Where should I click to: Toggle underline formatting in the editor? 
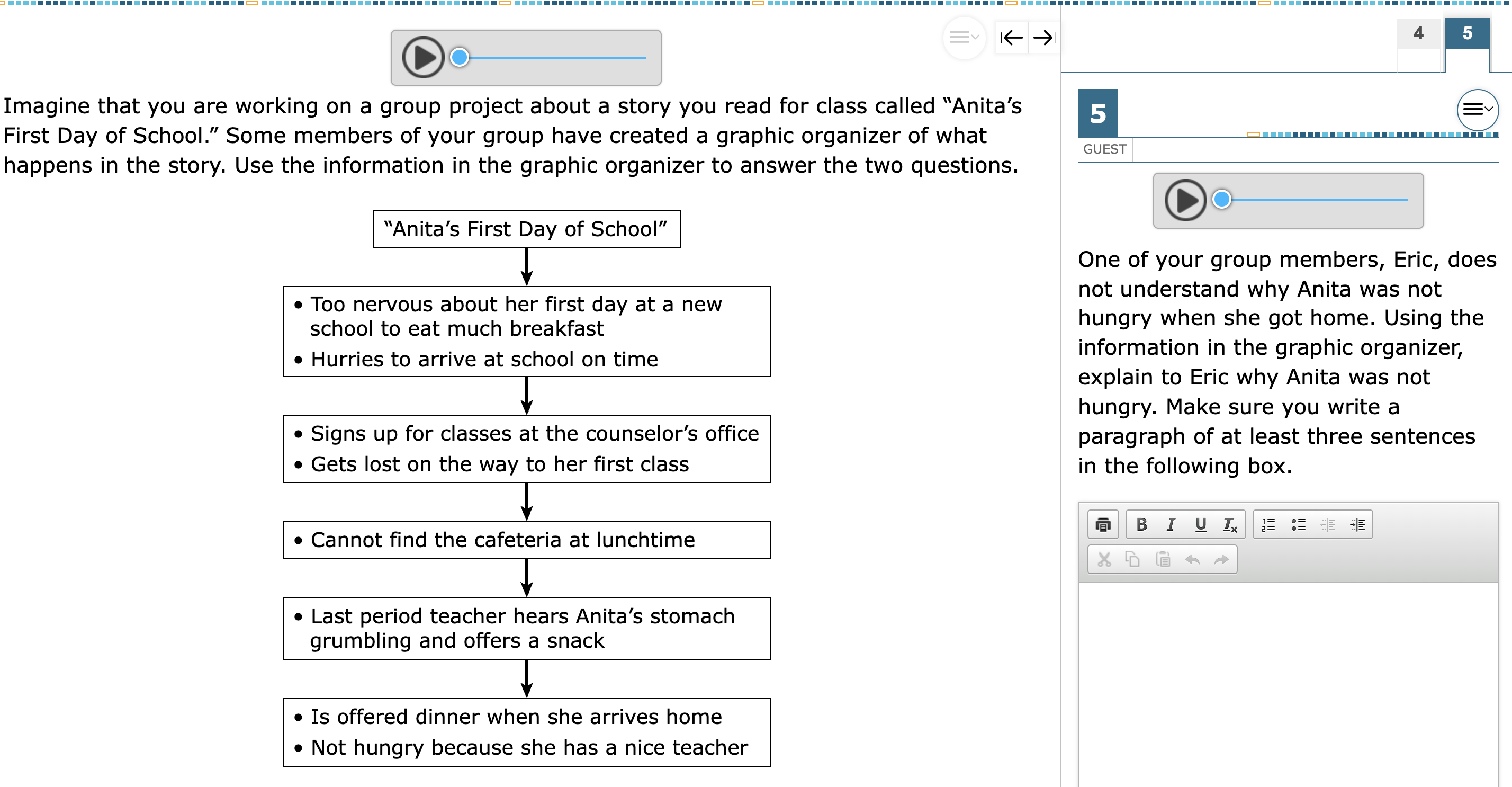pyautogui.click(x=1200, y=524)
